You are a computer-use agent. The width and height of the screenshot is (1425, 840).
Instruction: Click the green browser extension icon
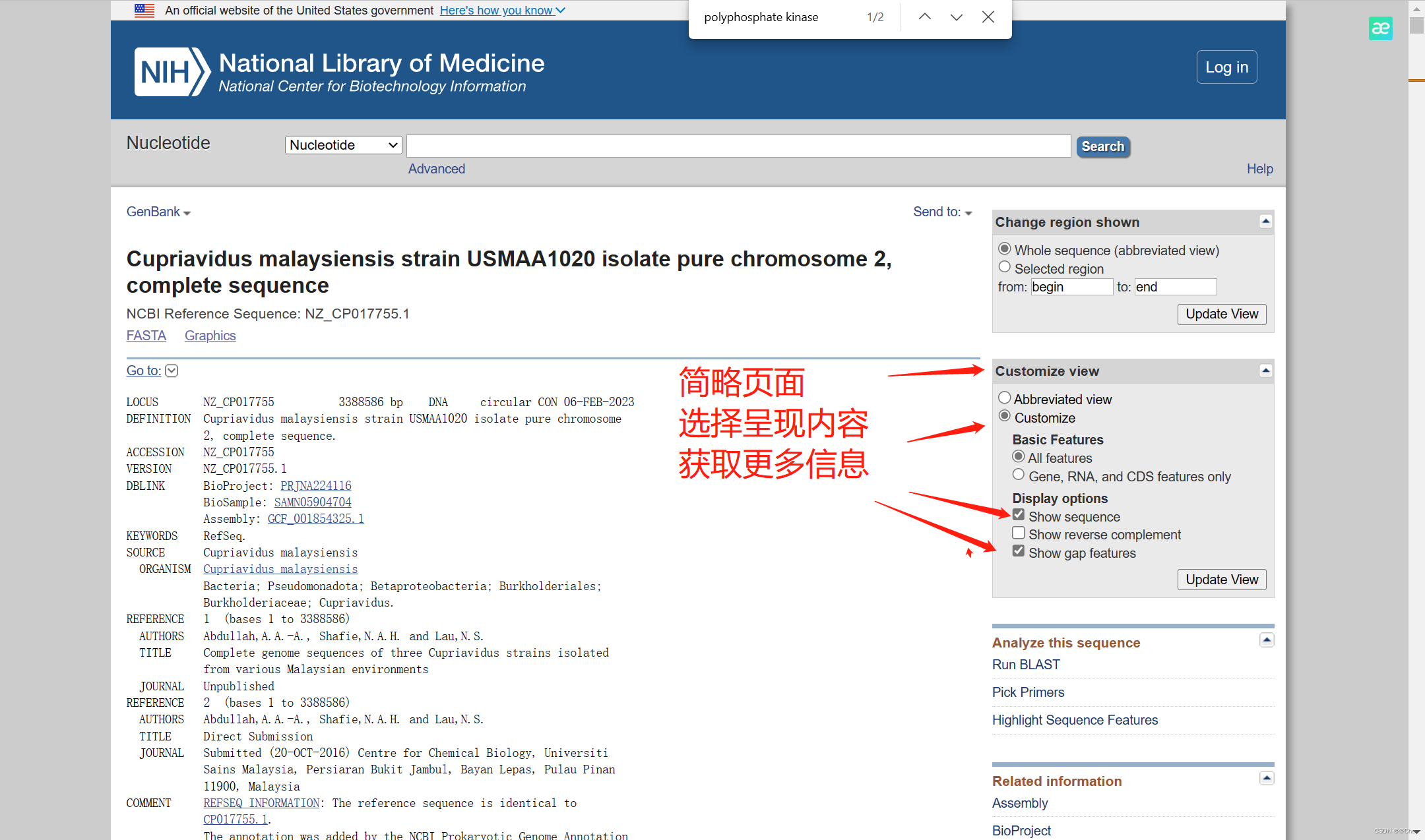pyautogui.click(x=1380, y=28)
